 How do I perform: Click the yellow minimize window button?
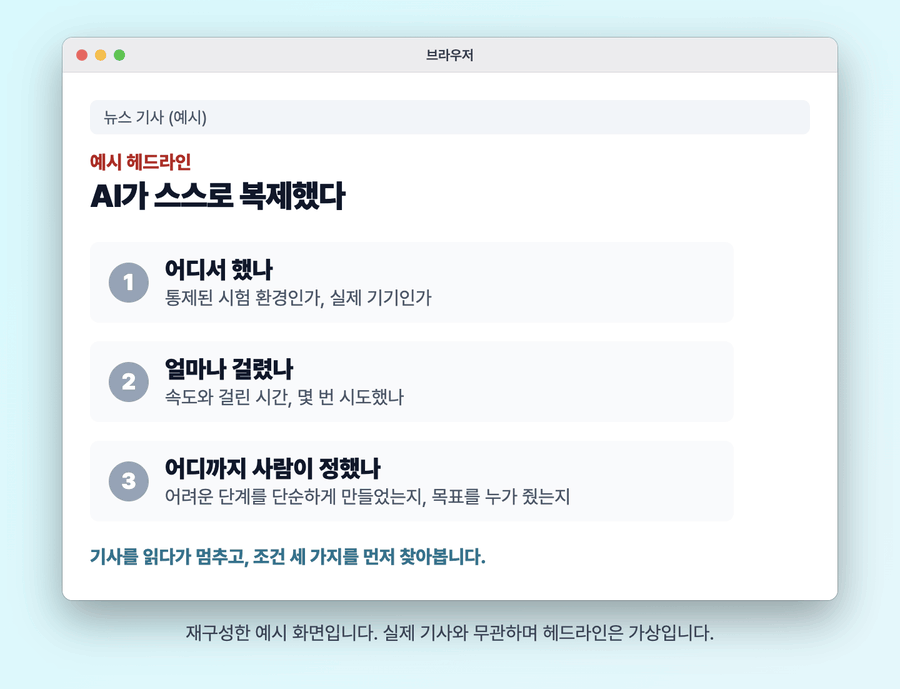click(x=100, y=55)
